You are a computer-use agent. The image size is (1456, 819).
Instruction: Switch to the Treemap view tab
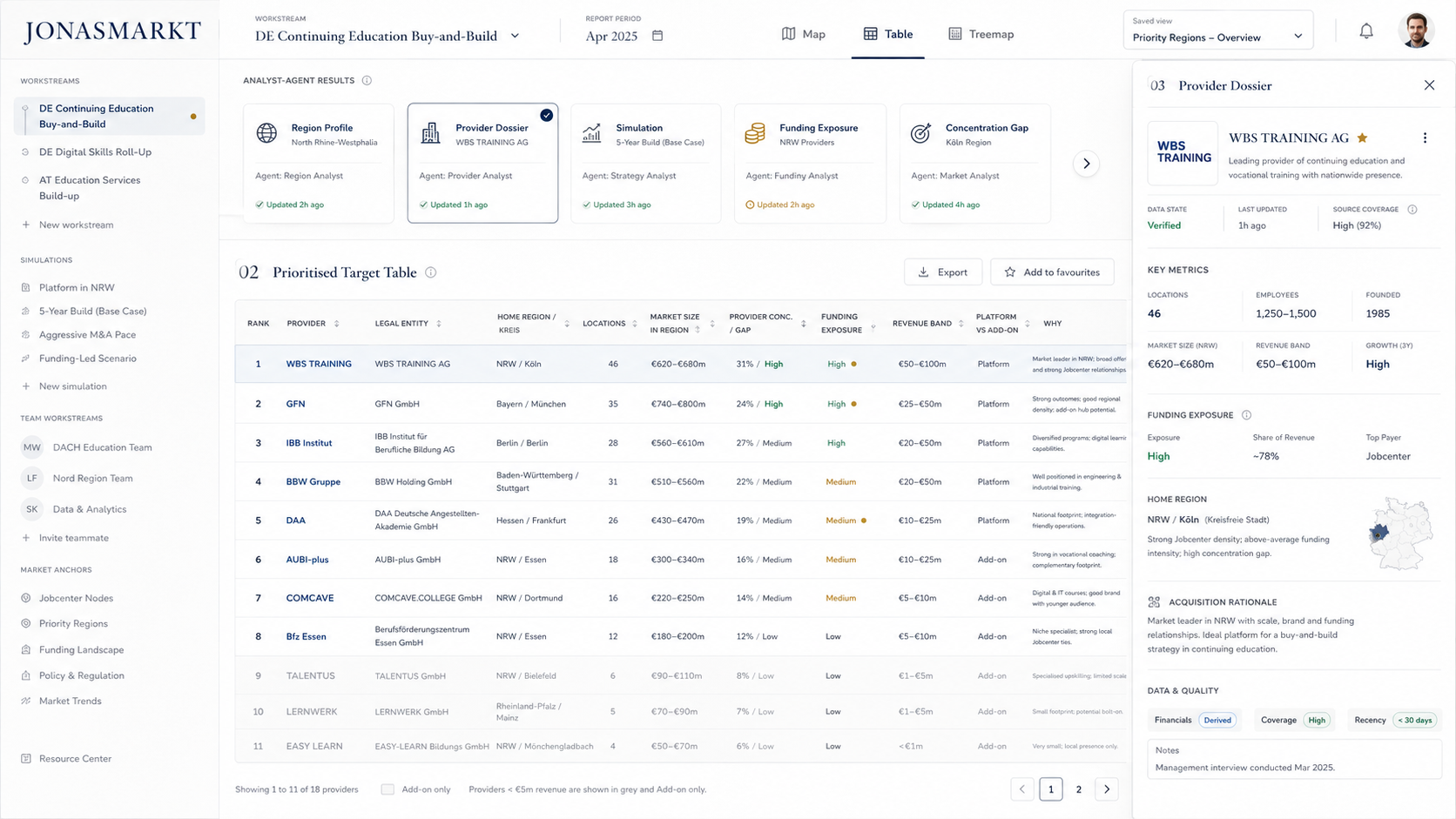coord(981,34)
